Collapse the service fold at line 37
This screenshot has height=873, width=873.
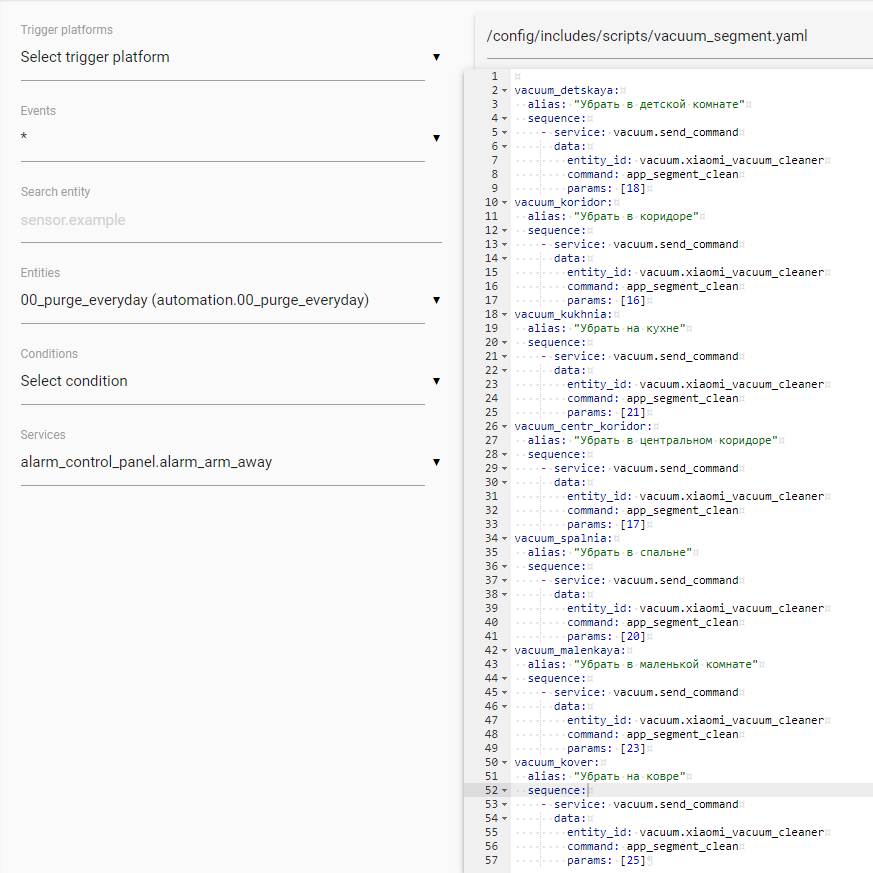click(504, 580)
